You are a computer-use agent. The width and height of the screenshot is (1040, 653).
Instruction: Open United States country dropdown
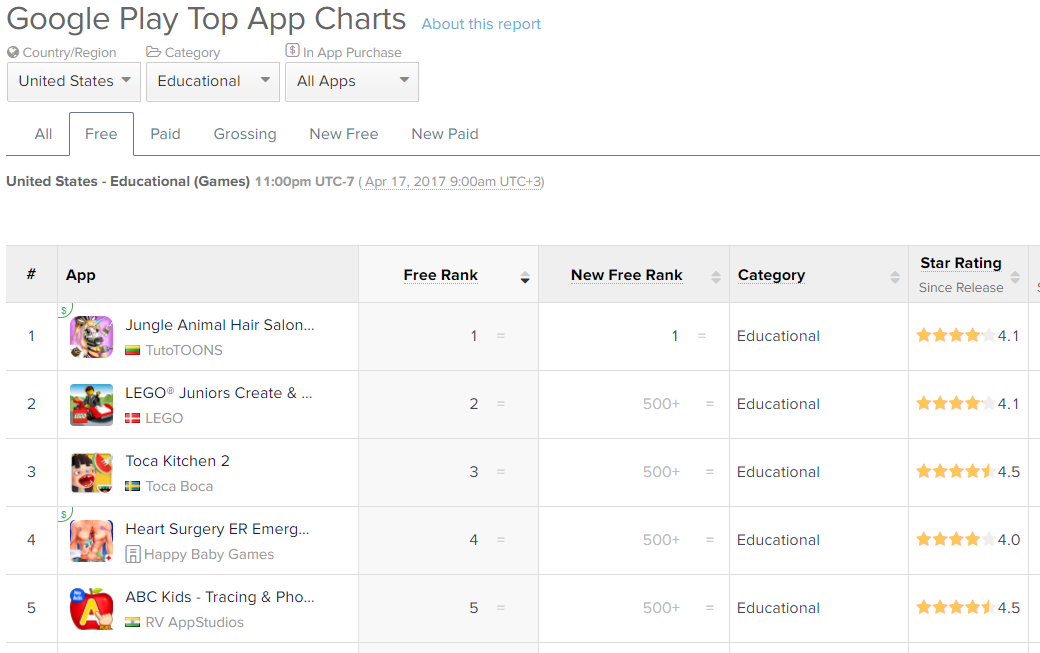74,82
